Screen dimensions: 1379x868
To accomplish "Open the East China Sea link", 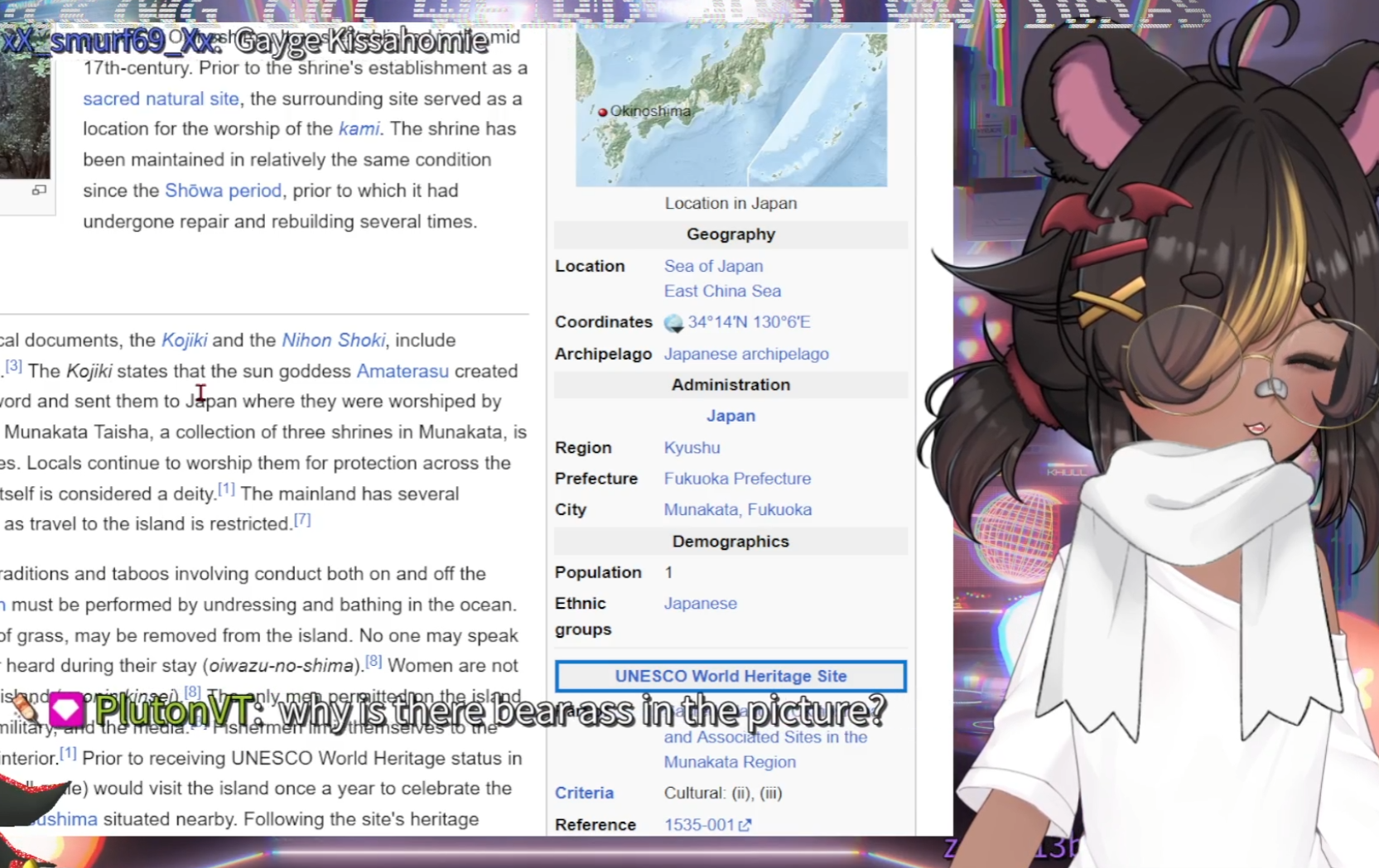I will coord(722,291).
